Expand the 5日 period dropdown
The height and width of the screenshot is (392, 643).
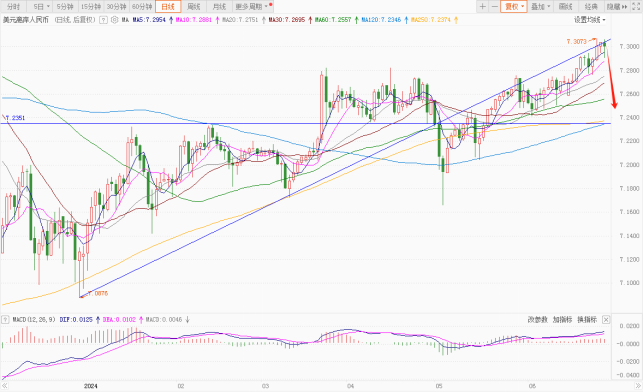click(x=41, y=7)
